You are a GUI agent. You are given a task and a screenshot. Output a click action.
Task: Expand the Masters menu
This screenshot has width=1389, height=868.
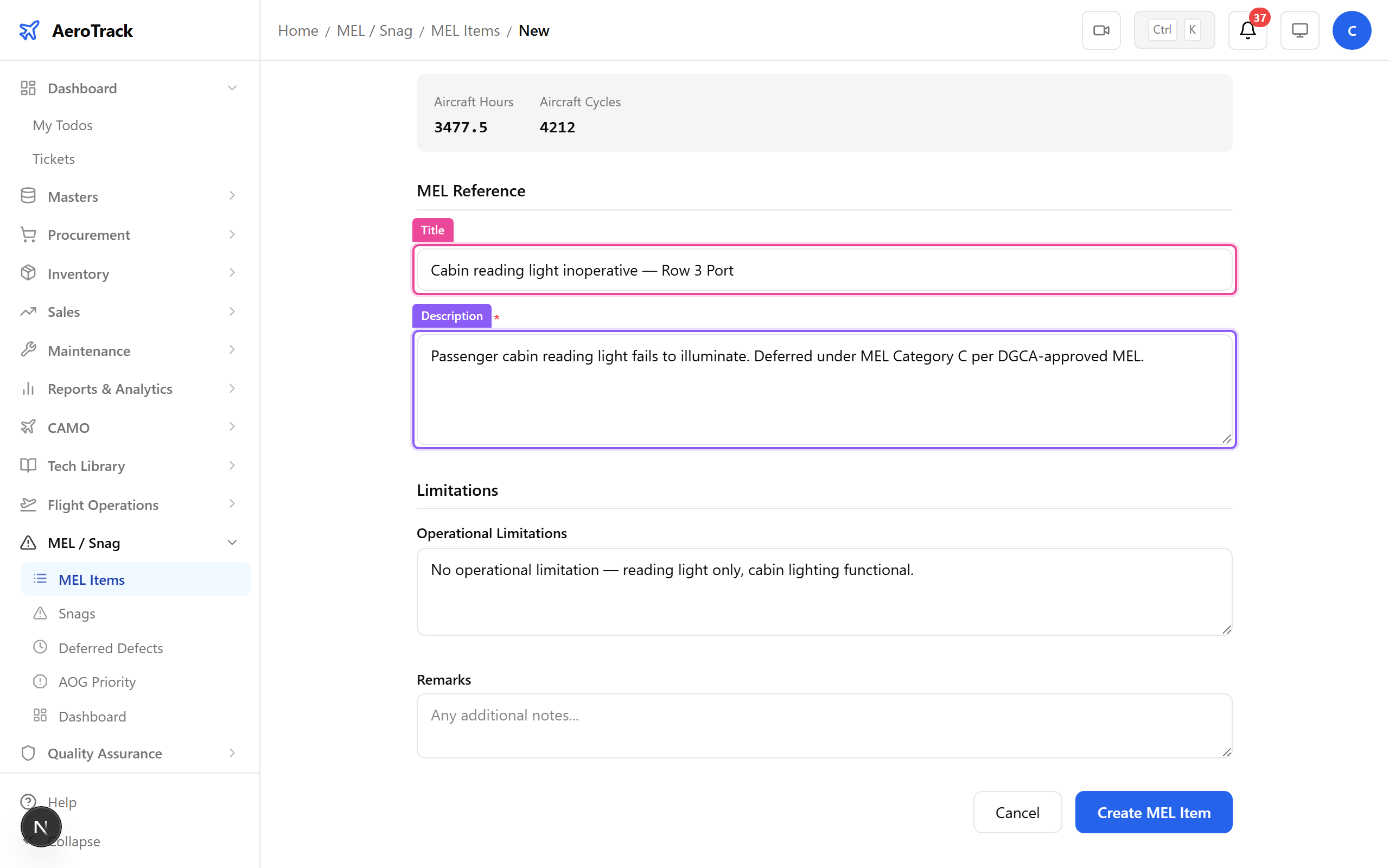(x=232, y=196)
